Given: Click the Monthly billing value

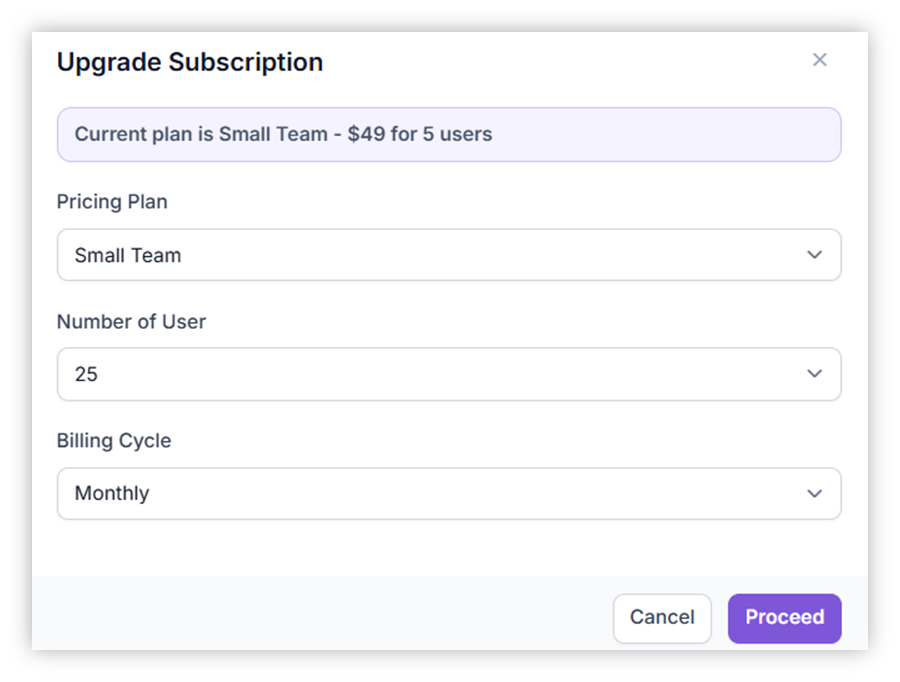Looking at the screenshot, I should (112, 493).
